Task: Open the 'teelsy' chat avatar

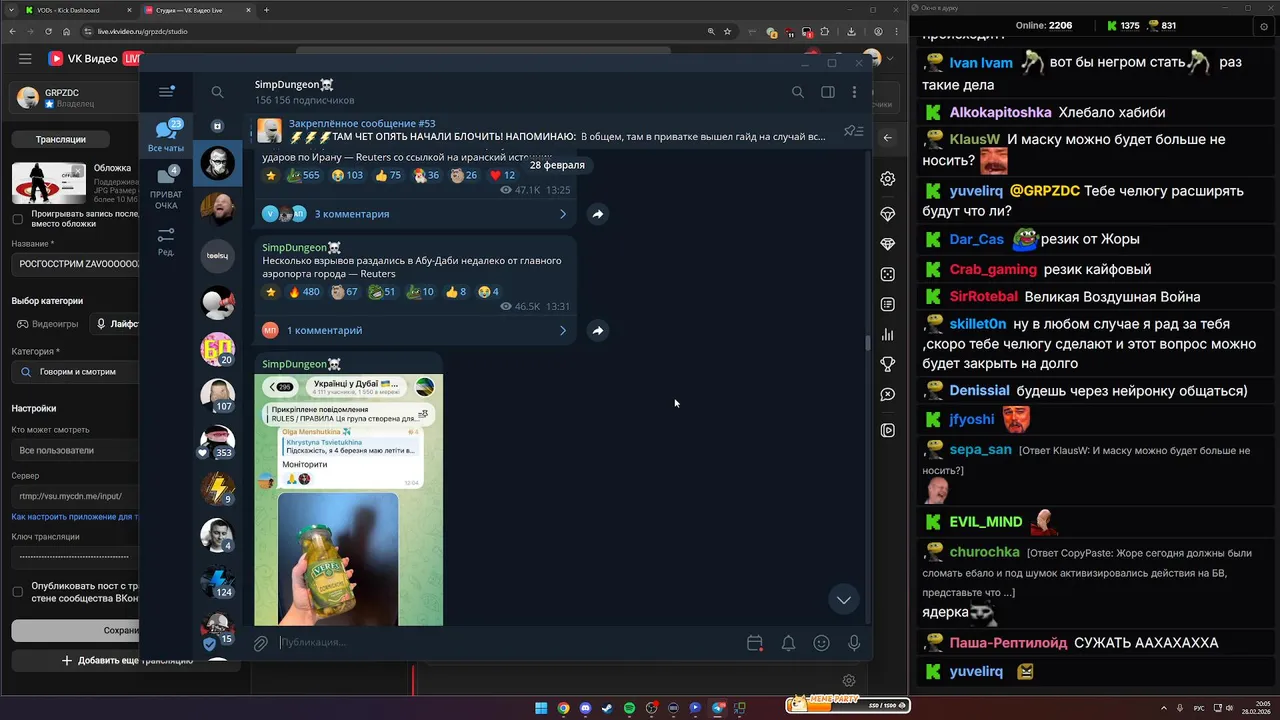Action: (x=217, y=256)
